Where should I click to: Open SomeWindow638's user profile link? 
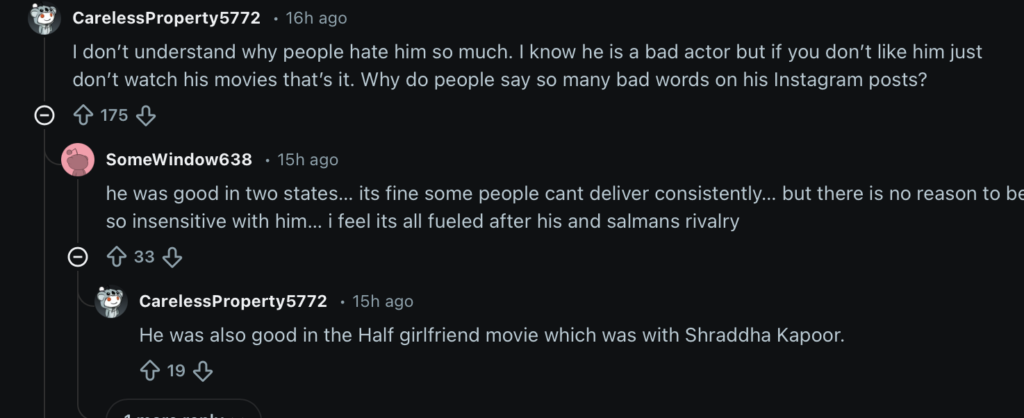[178, 160]
